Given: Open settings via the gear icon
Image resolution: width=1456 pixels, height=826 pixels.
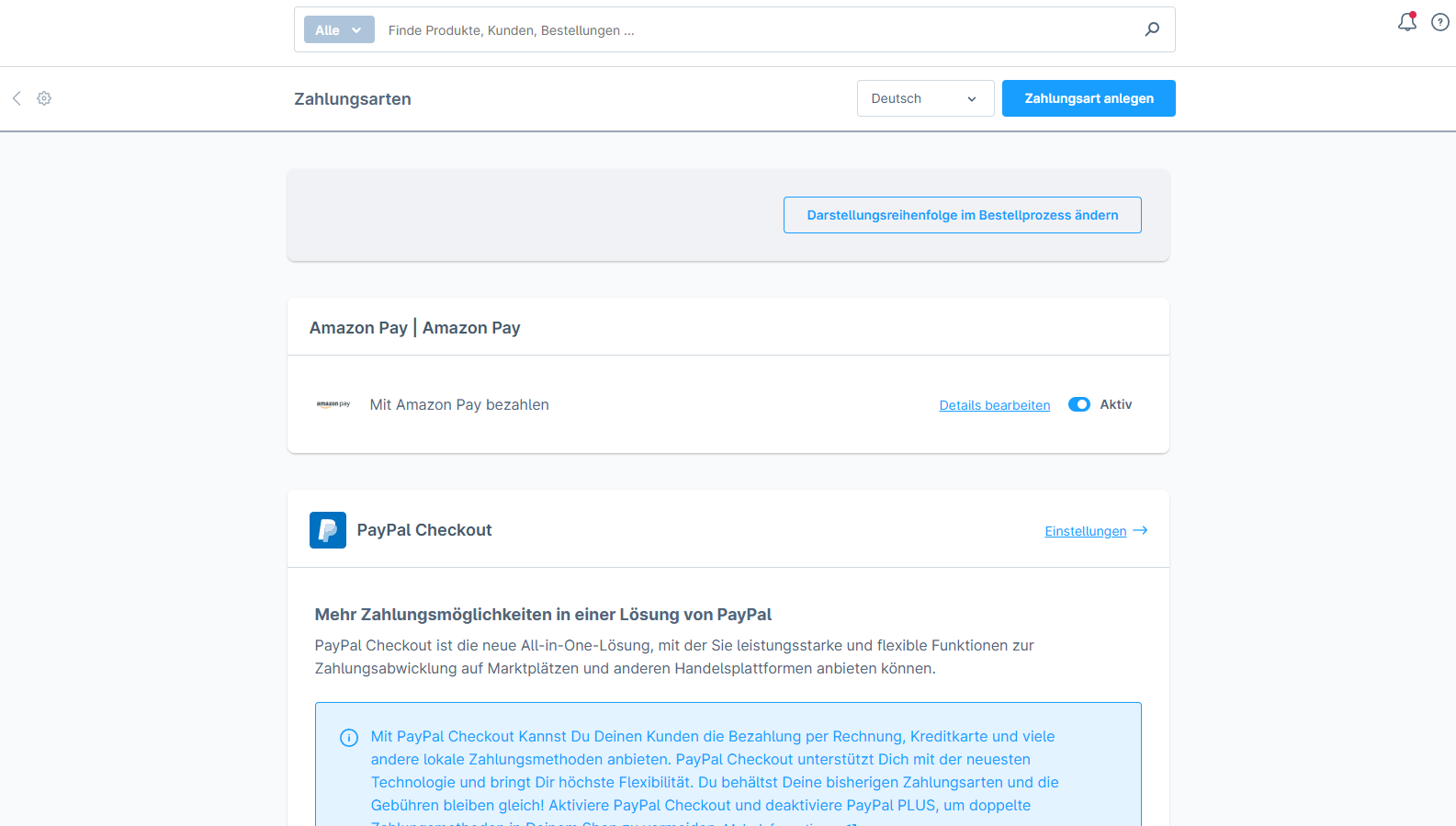Looking at the screenshot, I should (x=44, y=98).
